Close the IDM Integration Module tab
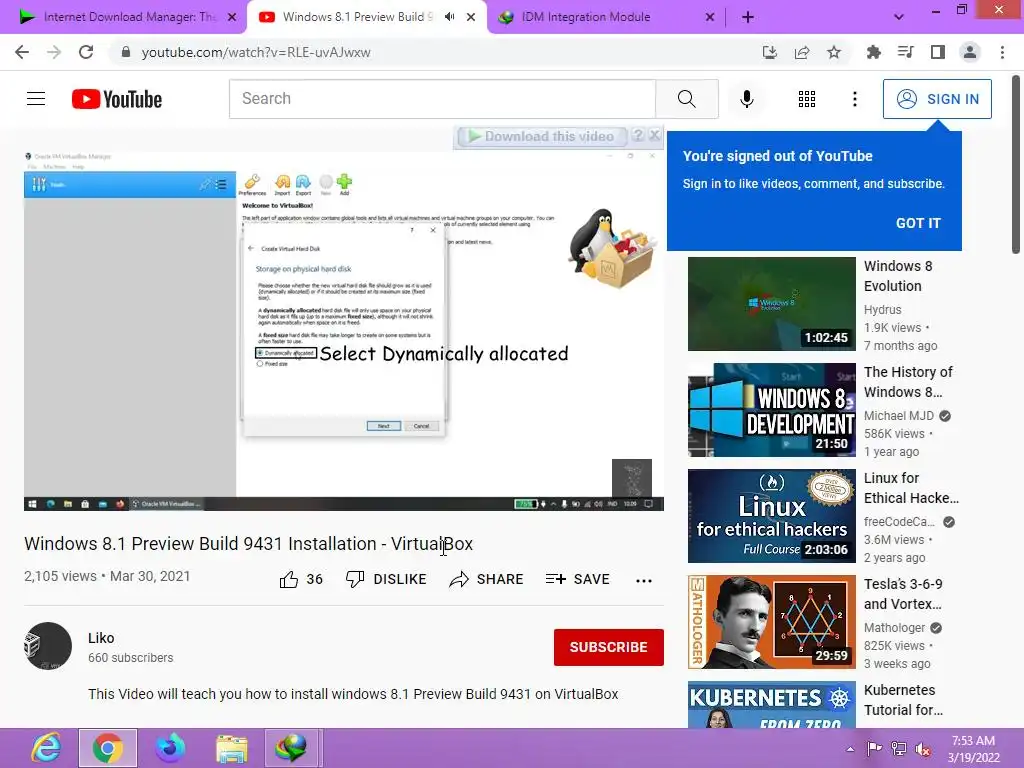This screenshot has width=1024, height=768. [x=710, y=17]
